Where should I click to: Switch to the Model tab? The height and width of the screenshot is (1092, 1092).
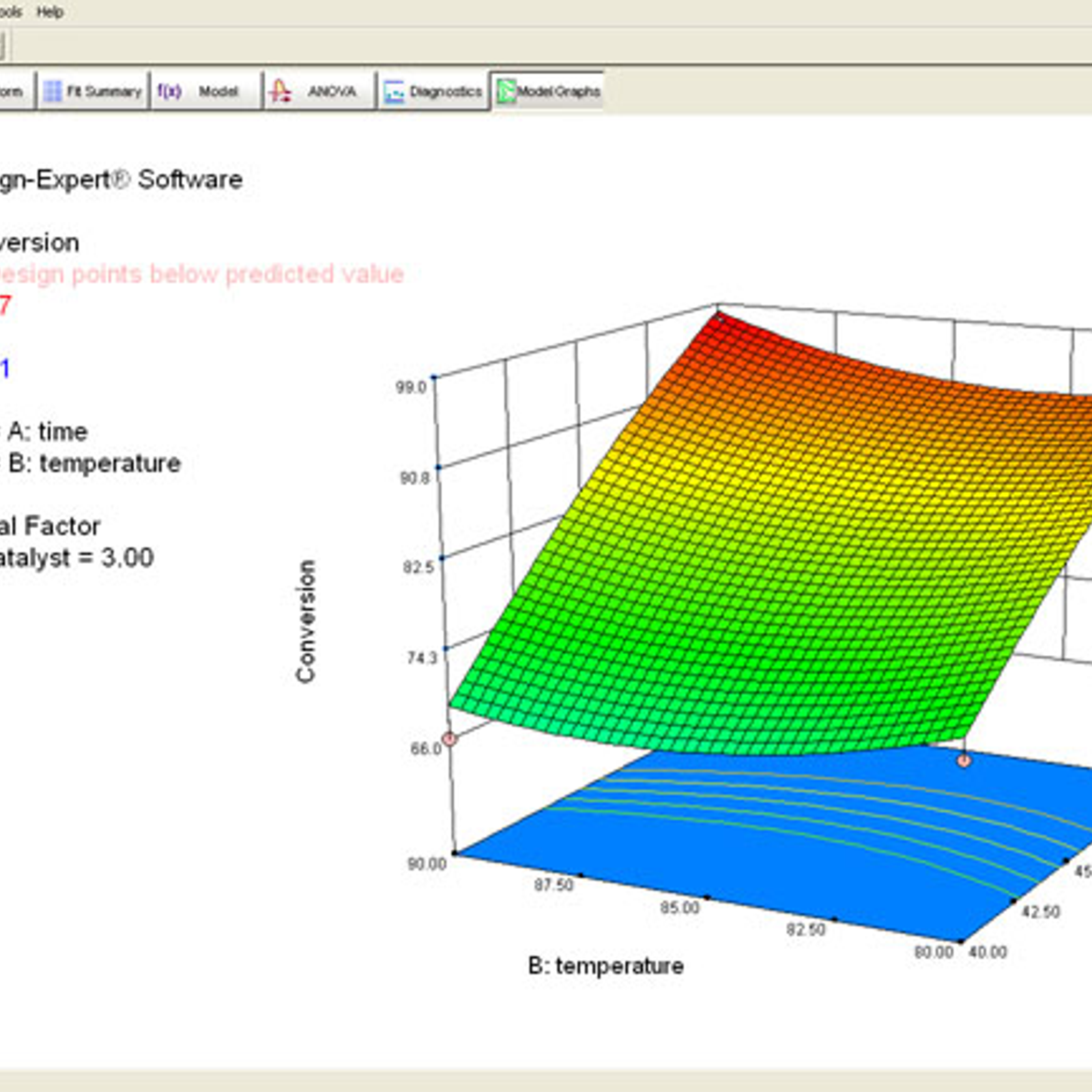point(206,91)
